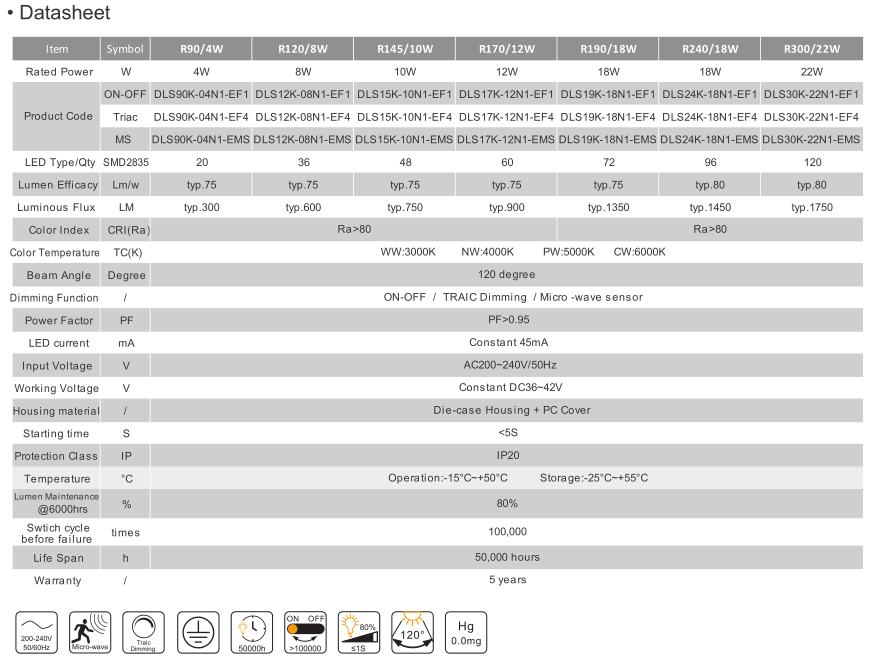
Task: Select the 5 years warranty cell
Action: pyautogui.click(x=506, y=580)
